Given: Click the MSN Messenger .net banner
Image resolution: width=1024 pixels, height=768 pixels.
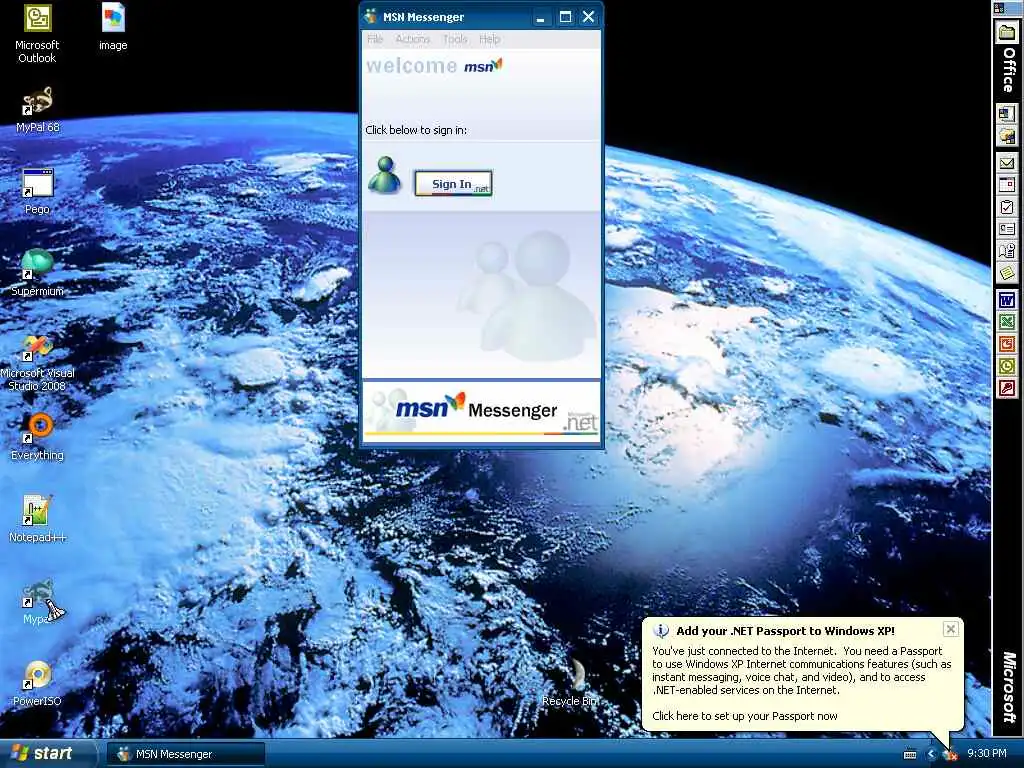Looking at the screenshot, I should (x=482, y=411).
